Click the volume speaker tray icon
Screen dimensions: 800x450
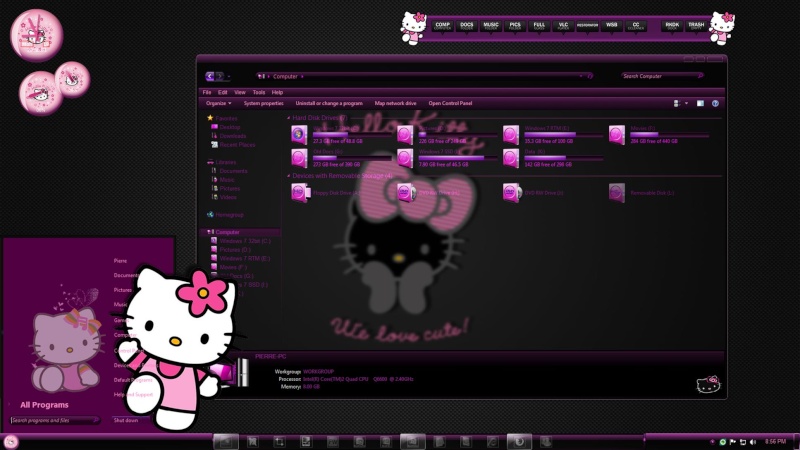point(753,442)
